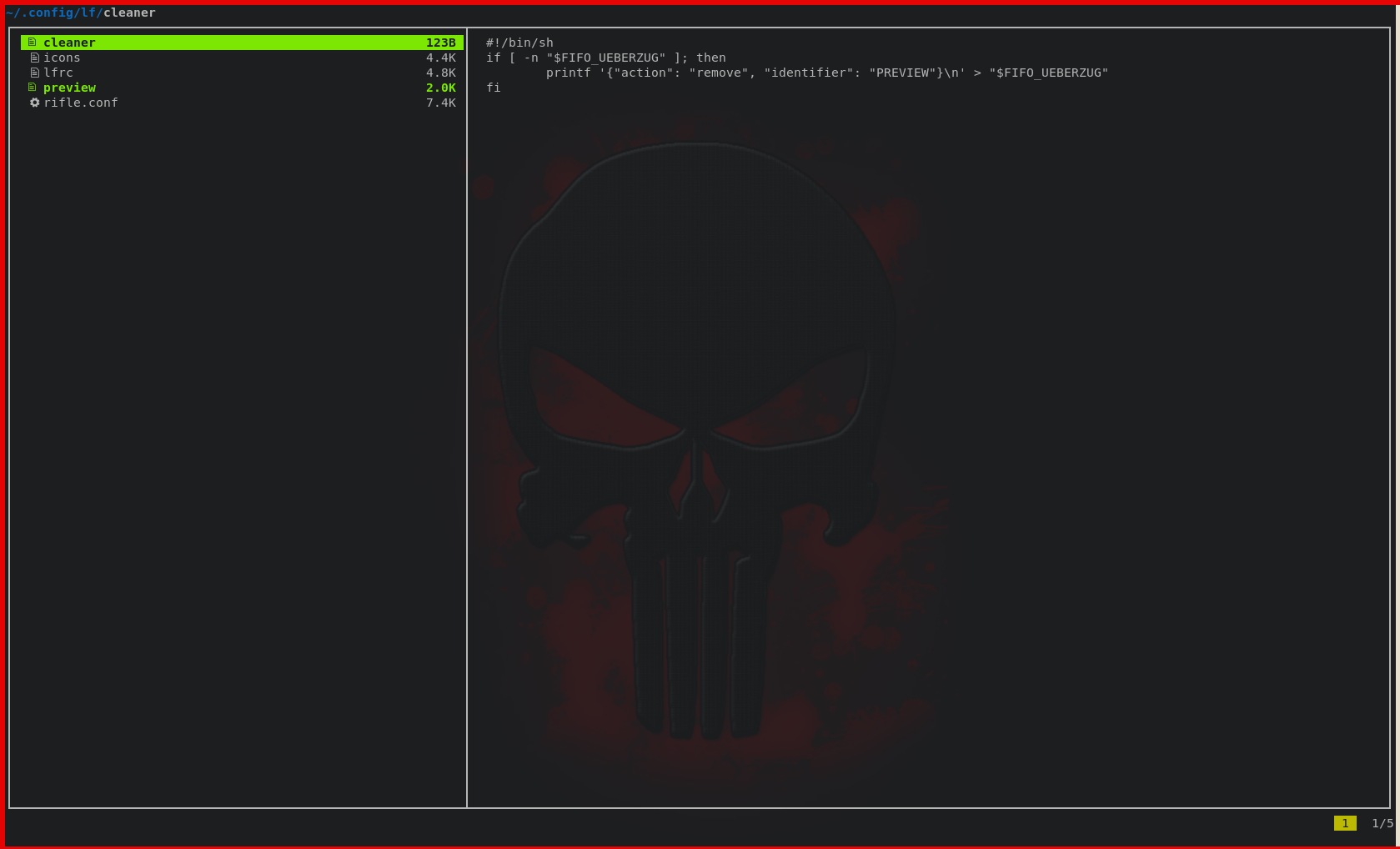Select the preview file name

pos(69,88)
